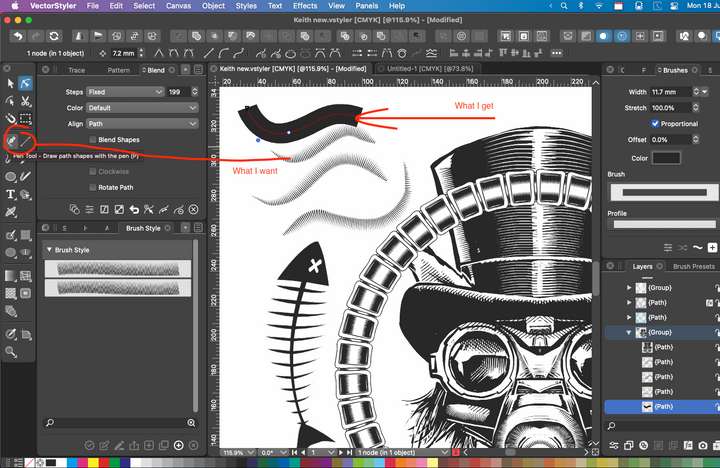
Task: Switch to the Untitled-1 document tab
Action: [x=422, y=69]
